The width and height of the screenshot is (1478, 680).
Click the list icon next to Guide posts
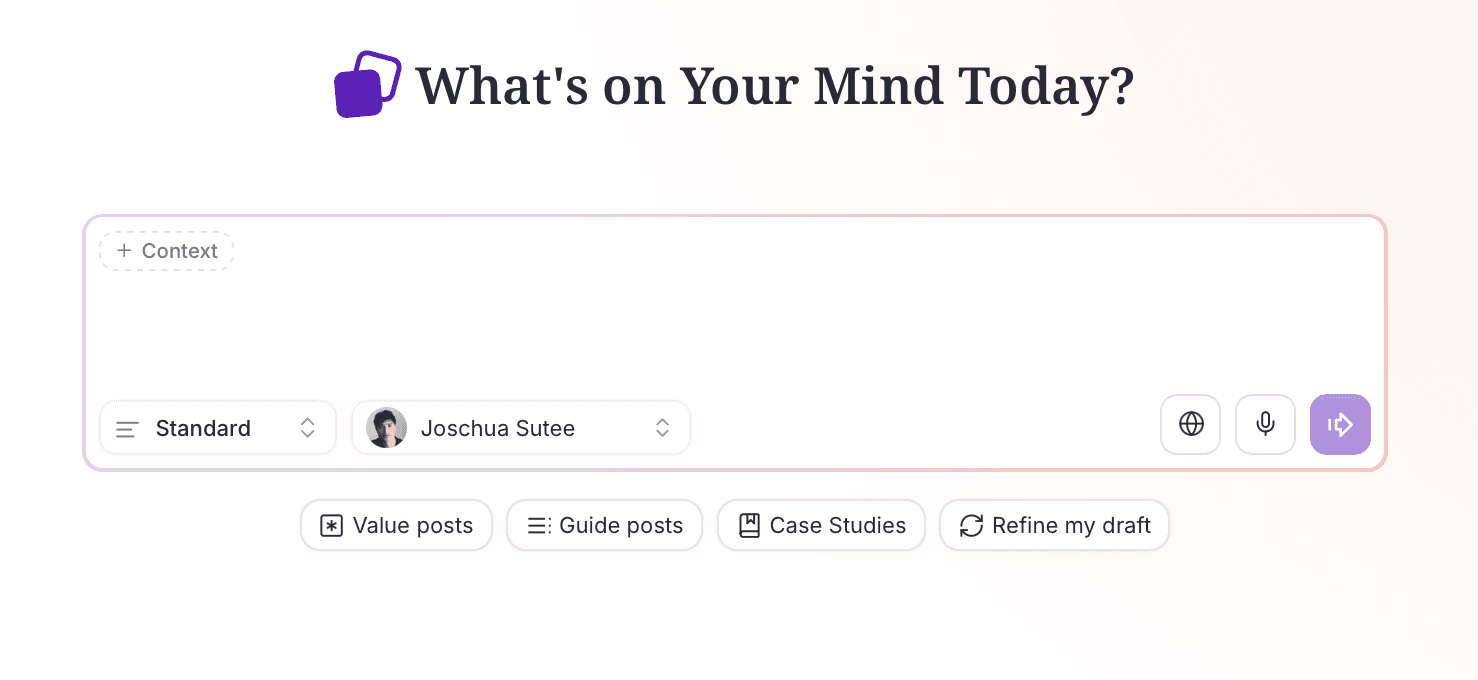[539, 524]
